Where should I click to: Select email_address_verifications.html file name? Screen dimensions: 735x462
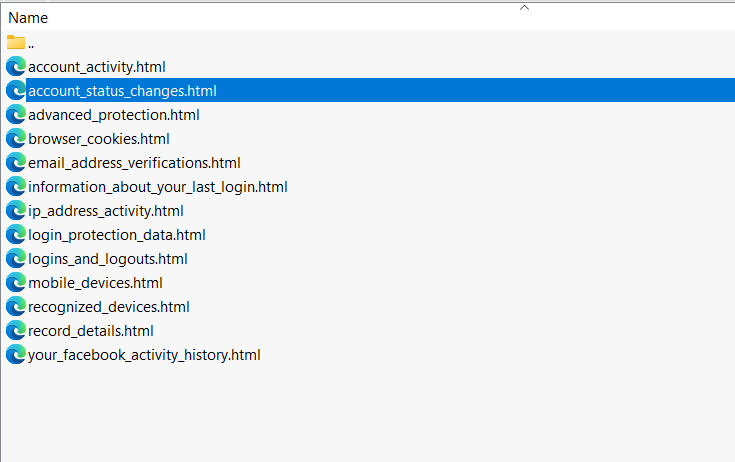(x=134, y=163)
